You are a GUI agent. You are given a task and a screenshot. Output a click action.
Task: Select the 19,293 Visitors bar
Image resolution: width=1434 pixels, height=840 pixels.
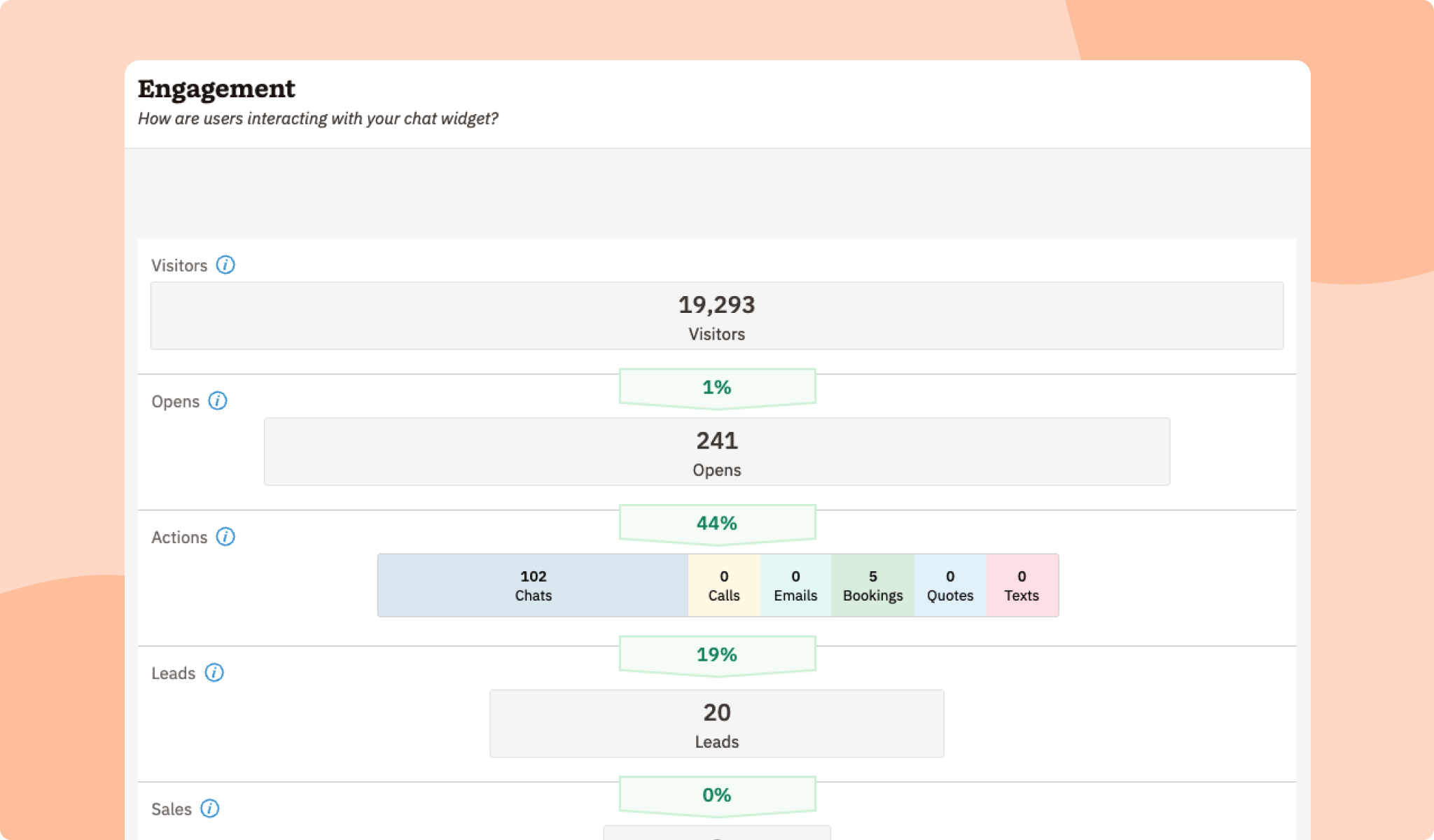point(716,316)
